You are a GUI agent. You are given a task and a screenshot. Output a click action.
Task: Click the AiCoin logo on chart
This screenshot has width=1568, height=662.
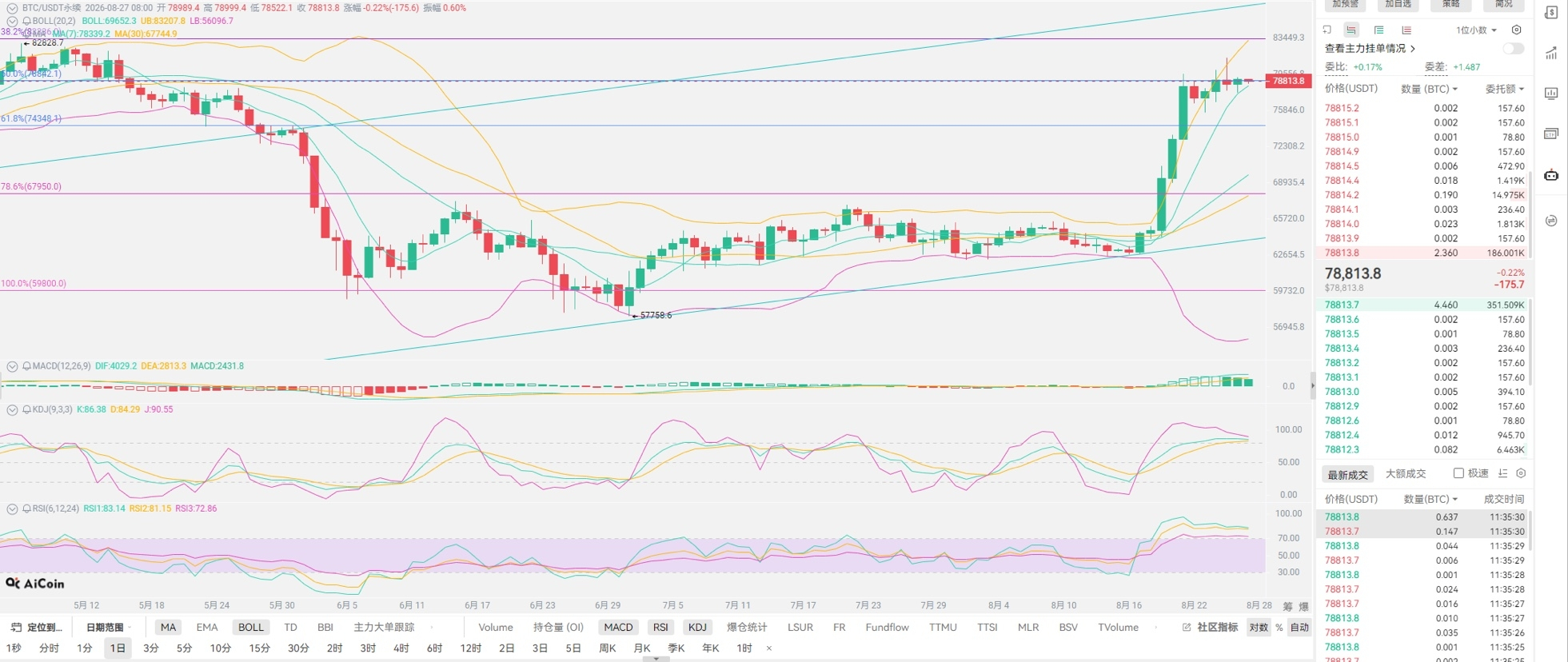35,584
